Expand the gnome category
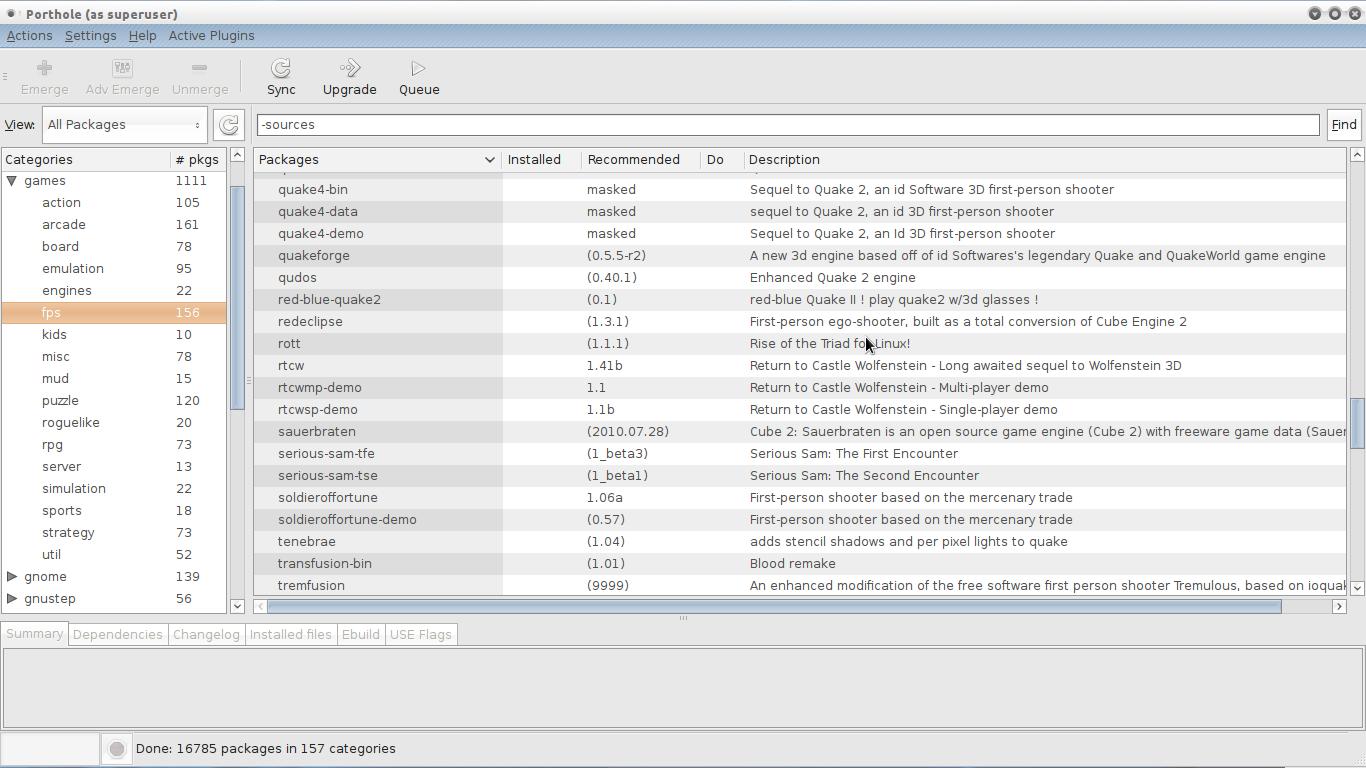The image size is (1366, 768). pyautogui.click(x=12, y=577)
